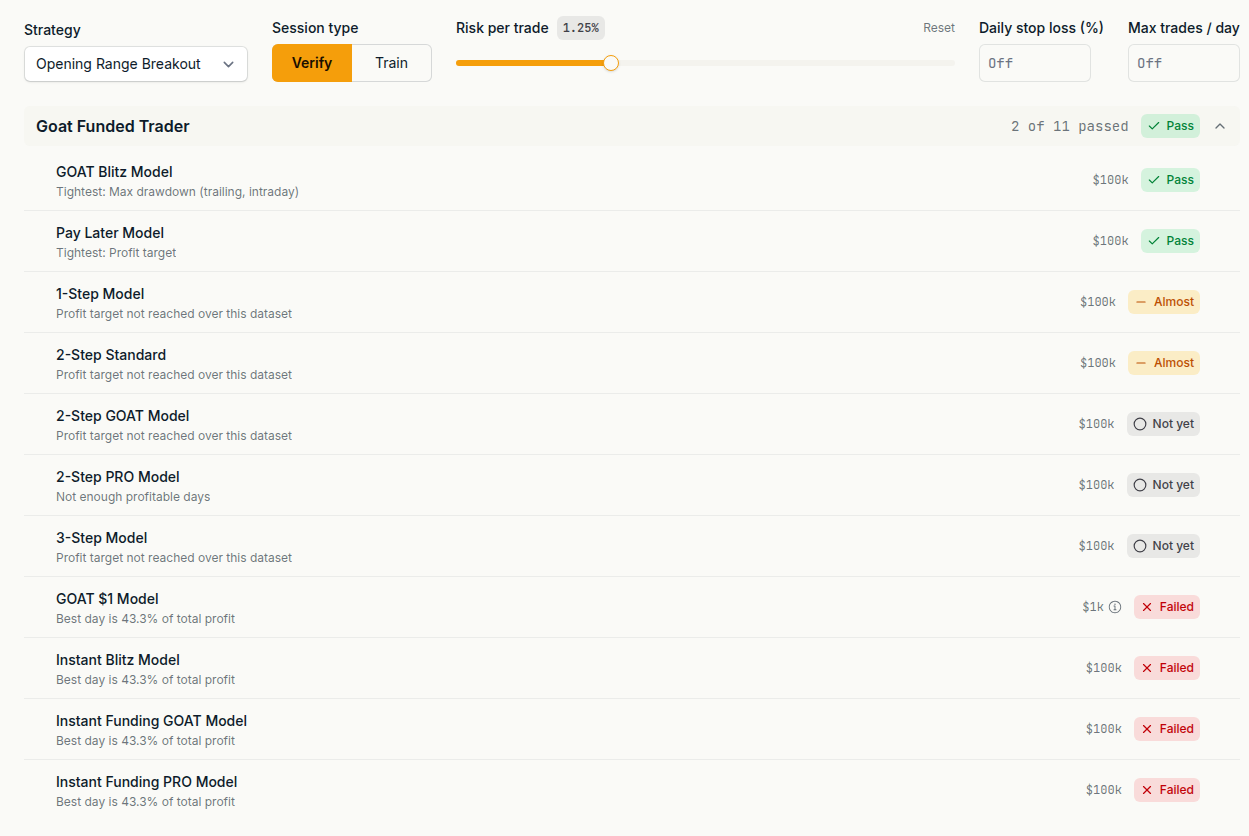Select the Verify session type

coord(312,63)
